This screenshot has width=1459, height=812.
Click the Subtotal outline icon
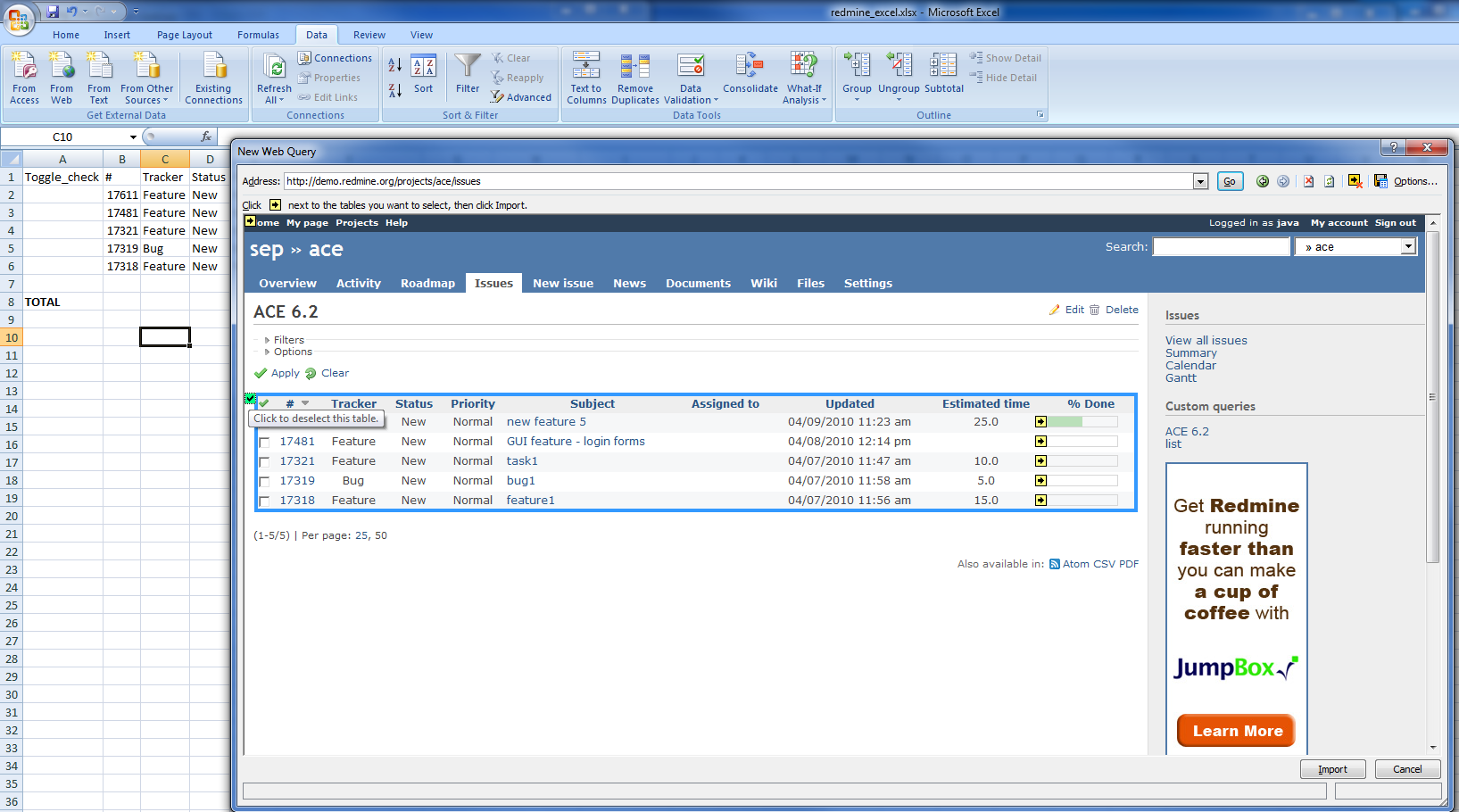[x=944, y=74]
